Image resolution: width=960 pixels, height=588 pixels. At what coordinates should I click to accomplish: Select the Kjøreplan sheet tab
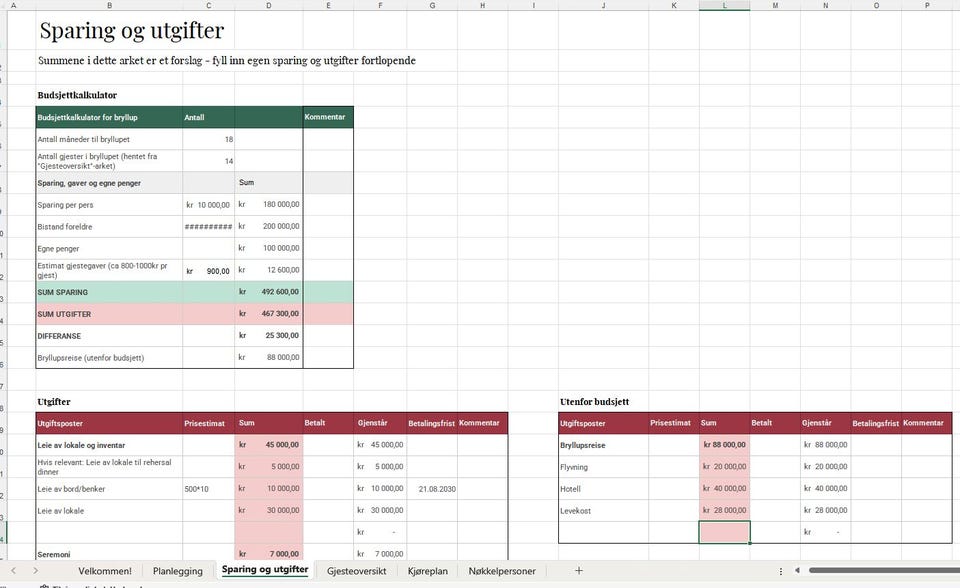pyautogui.click(x=427, y=571)
